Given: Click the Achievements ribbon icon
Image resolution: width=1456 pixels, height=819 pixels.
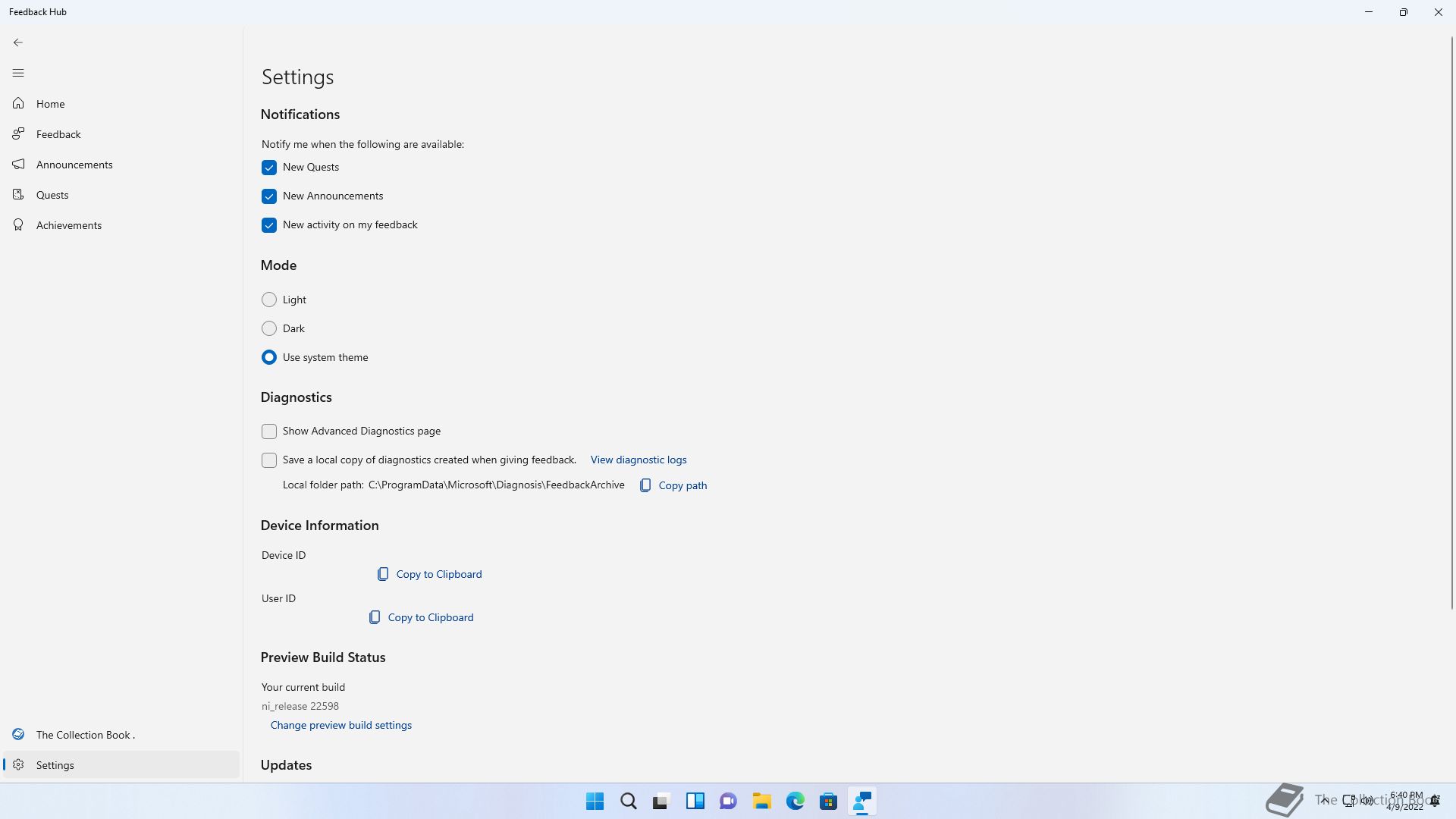Looking at the screenshot, I should pos(18,224).
